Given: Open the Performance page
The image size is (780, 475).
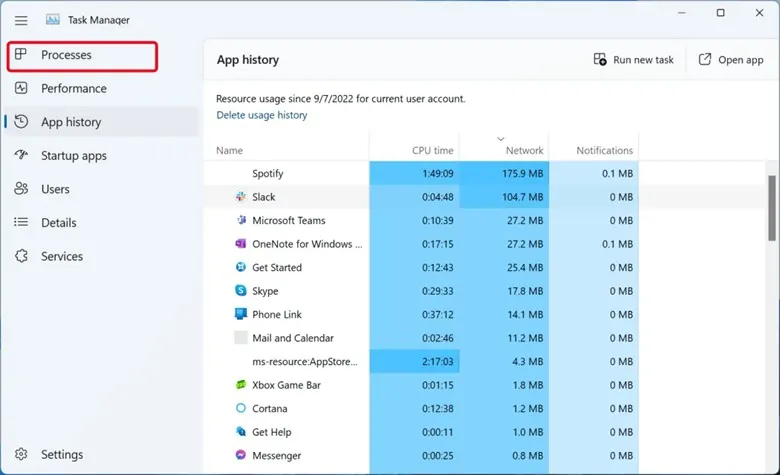Looking at the screenshot, I should click(x=101, y=89).
